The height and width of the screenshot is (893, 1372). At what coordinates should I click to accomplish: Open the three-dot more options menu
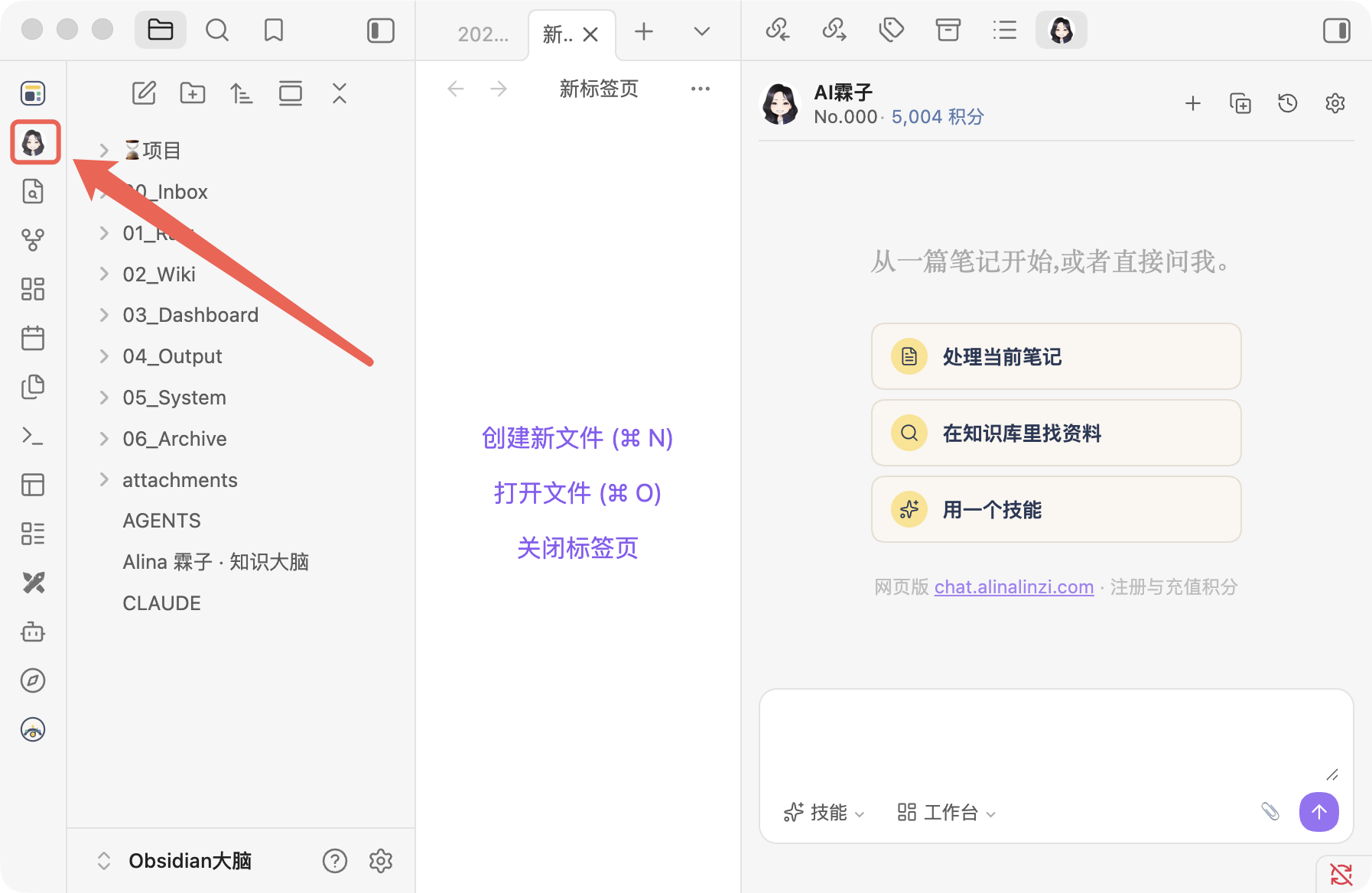click(x=701, y=89)
